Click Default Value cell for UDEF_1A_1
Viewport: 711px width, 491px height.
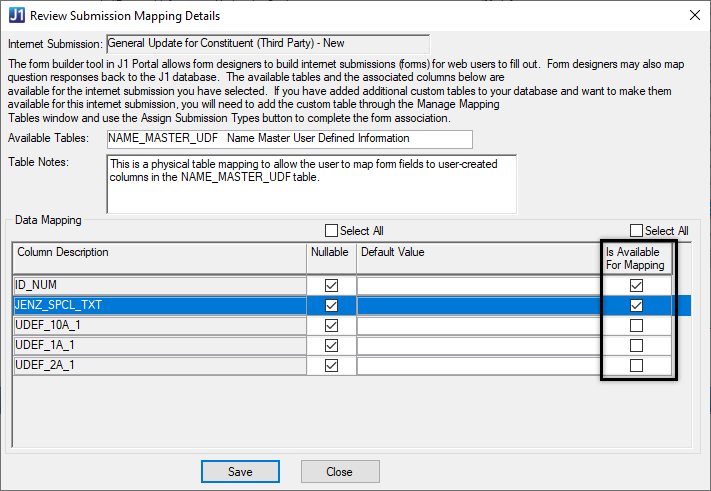point(479,345)
